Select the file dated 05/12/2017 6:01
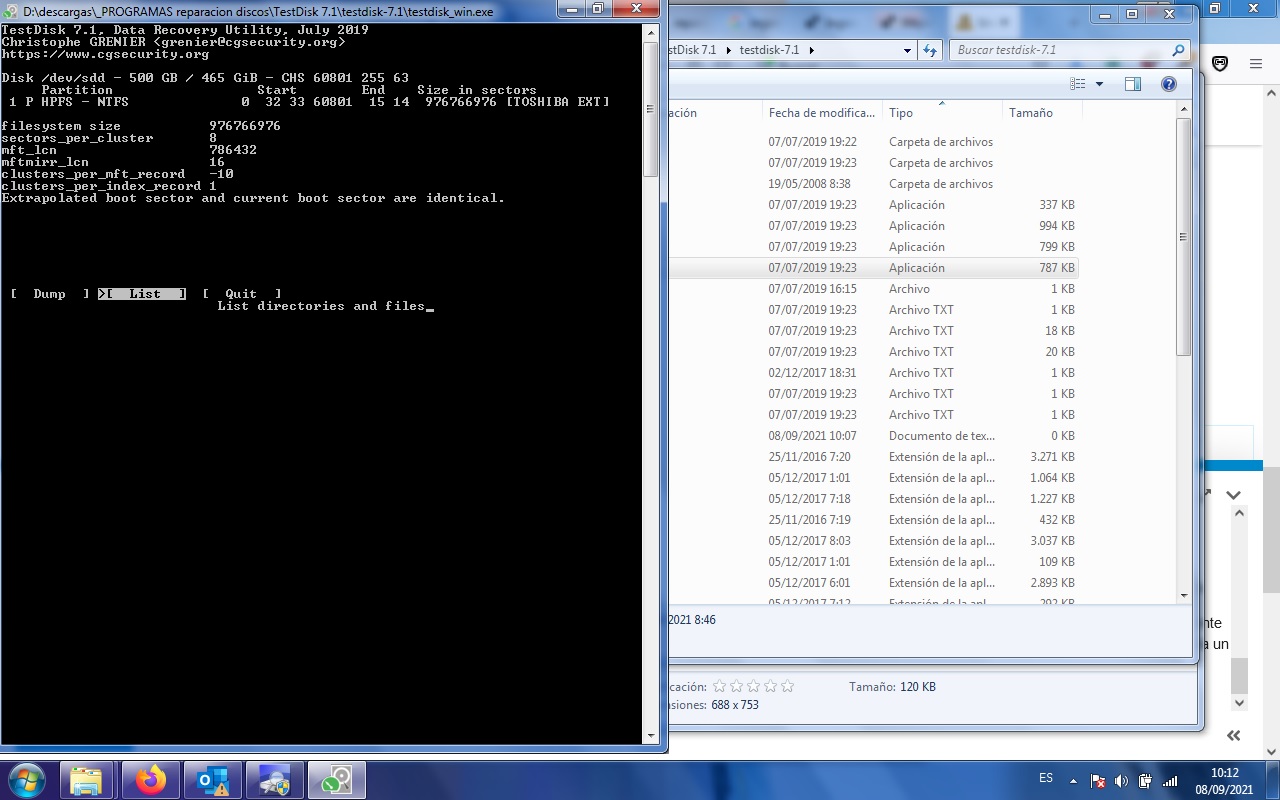The image size is (1280, 800). coord(873,583)
